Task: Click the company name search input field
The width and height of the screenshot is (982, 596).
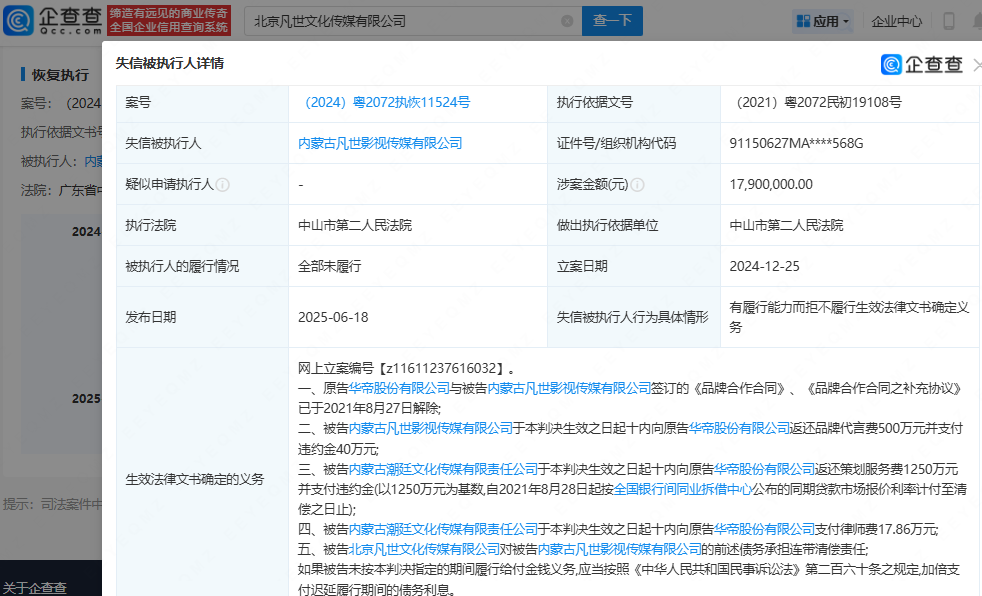Action: (400, 21)
